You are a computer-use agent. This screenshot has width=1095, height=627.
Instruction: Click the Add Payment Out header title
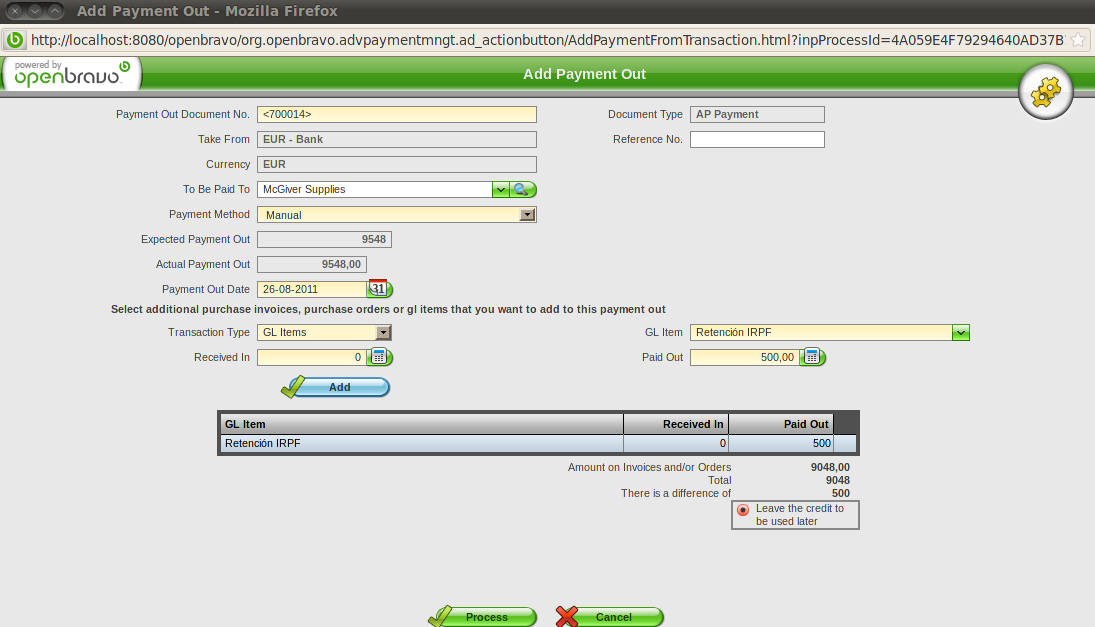585,74
